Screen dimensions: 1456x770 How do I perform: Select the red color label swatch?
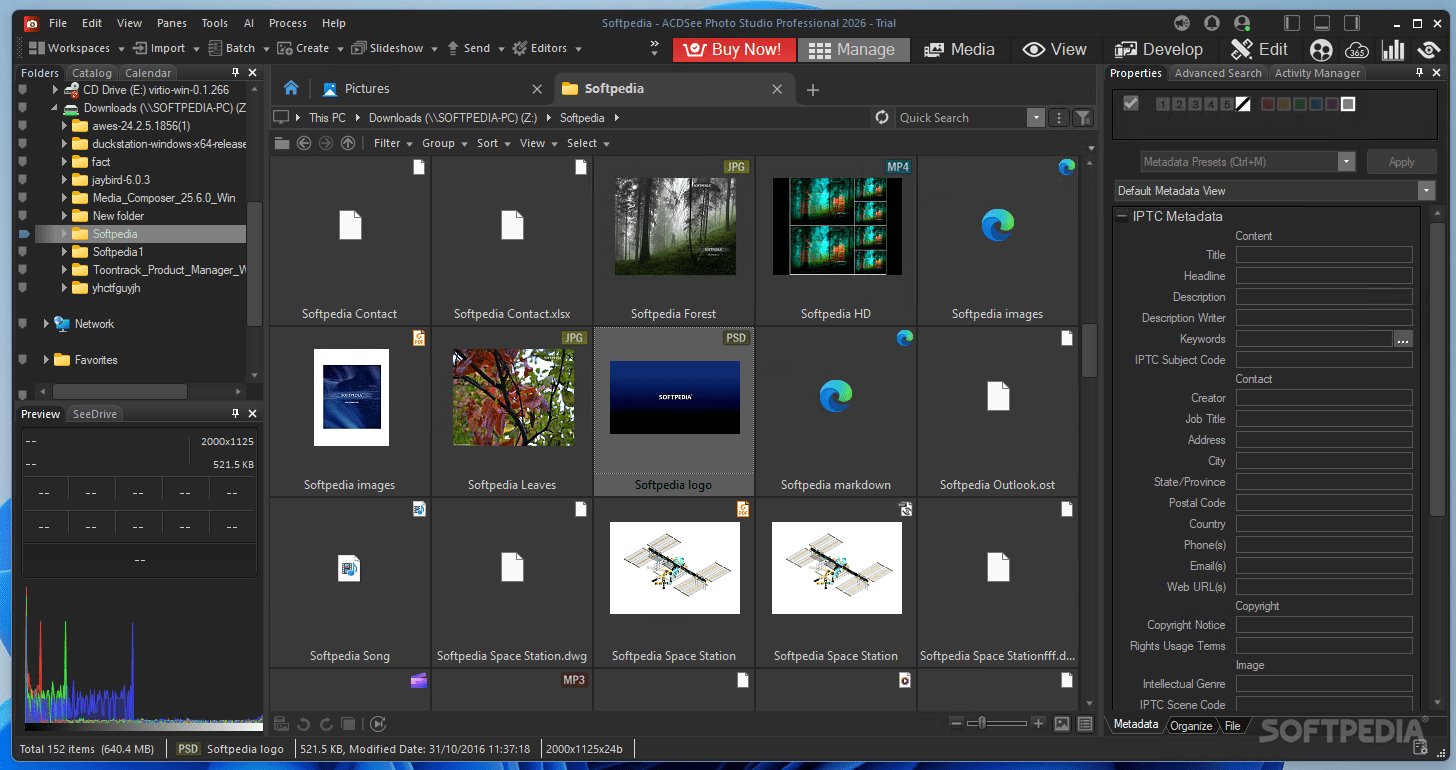tap(1268, 103)
